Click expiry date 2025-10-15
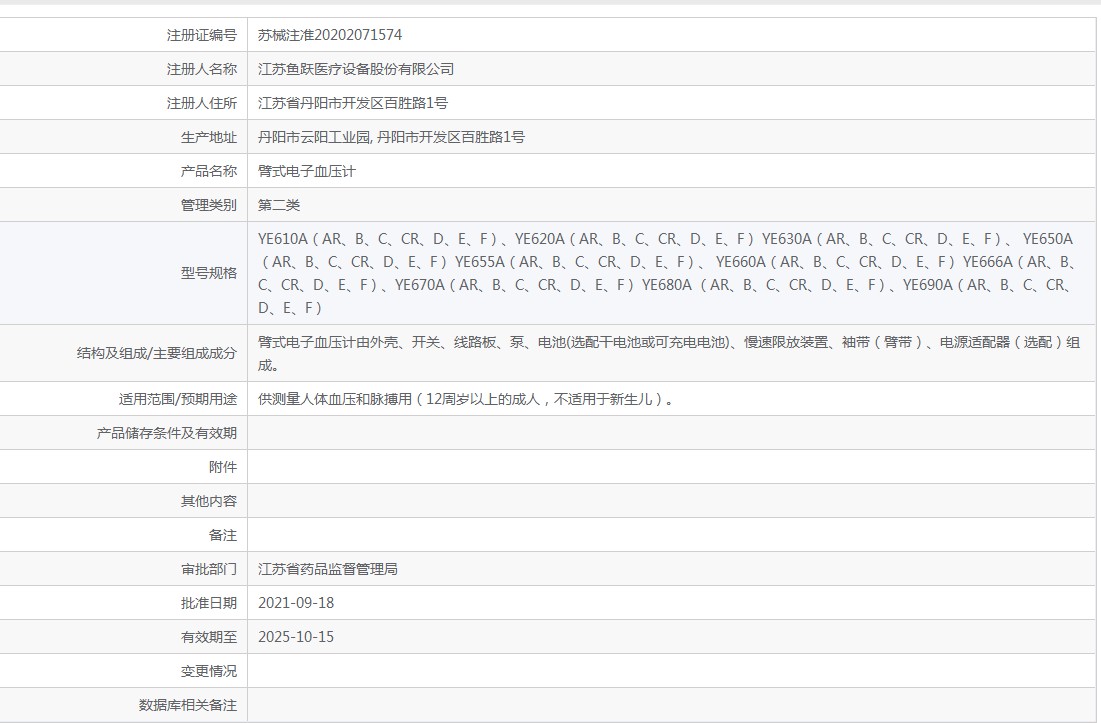The image size is (1101, 723). [296, 637]
